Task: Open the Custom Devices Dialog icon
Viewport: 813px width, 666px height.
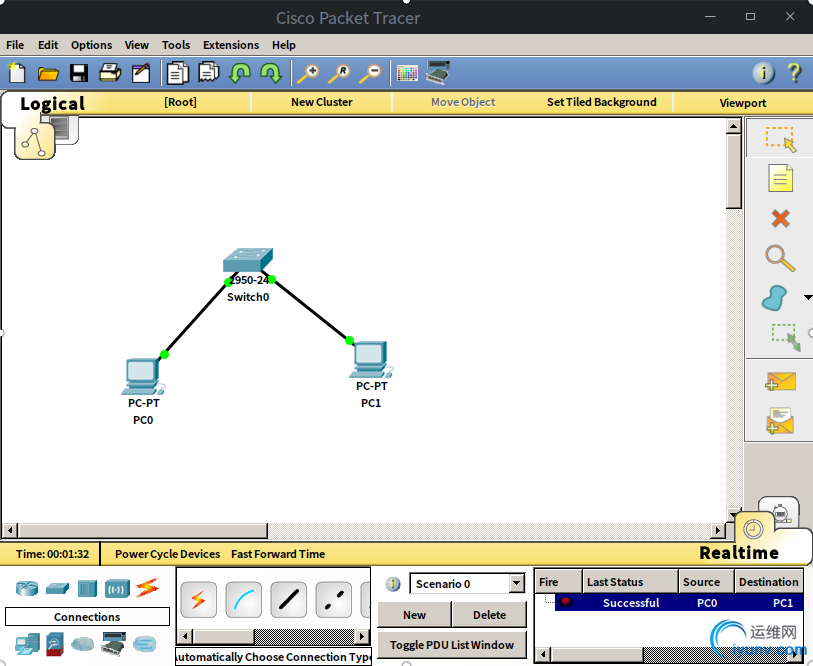Action: click(x=438, y=72)
